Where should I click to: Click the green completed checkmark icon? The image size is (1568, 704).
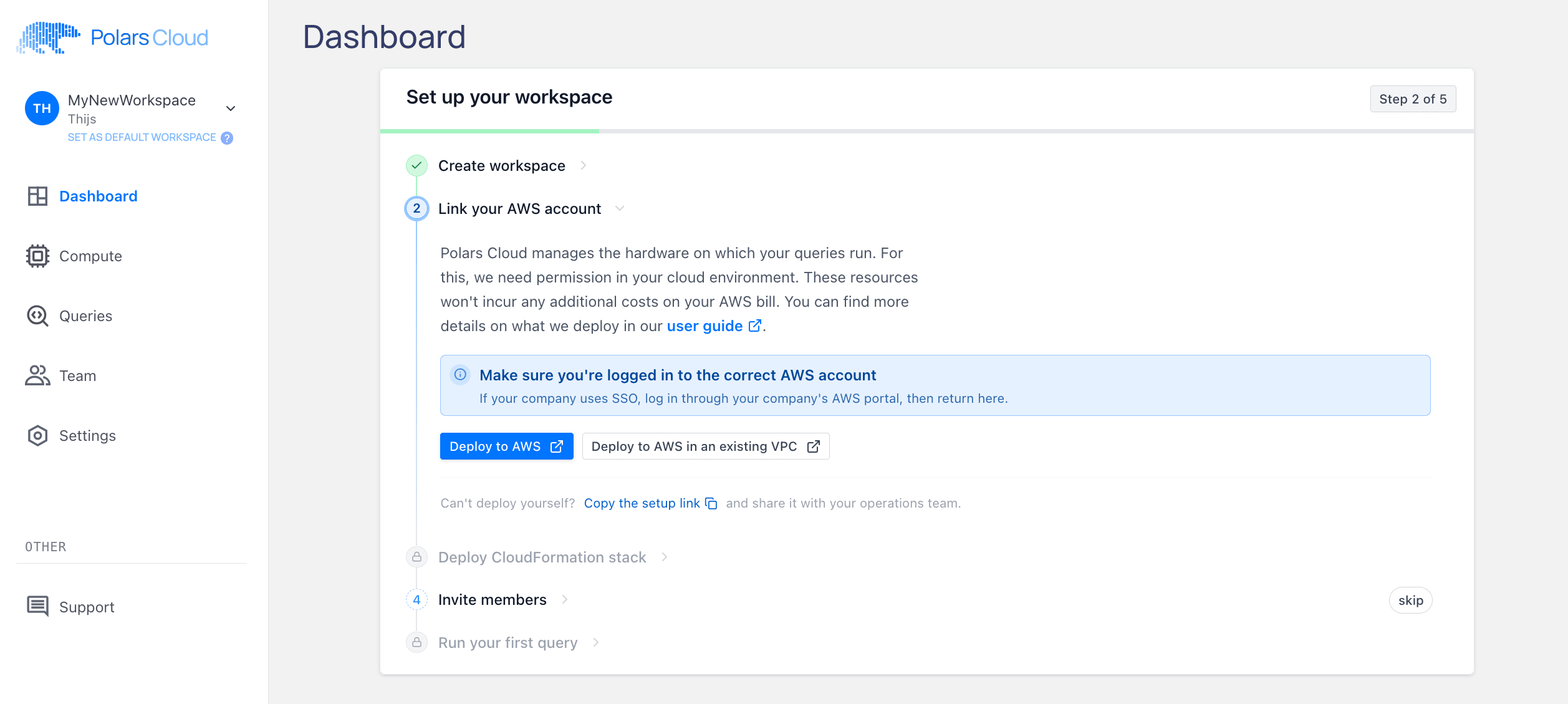coord(416,166)
